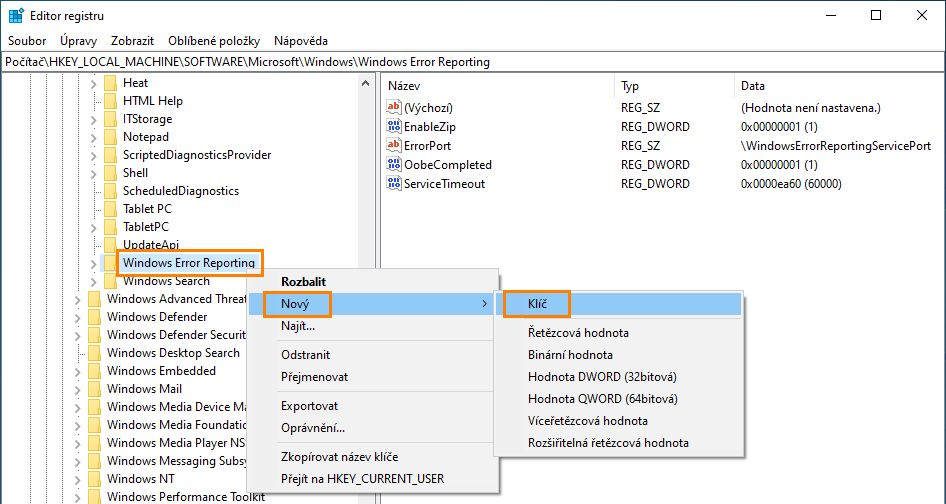Viewport: 946px width, 504px height.
Task: Click the (Výchozí) string value icon
Action: coord(394,107)
